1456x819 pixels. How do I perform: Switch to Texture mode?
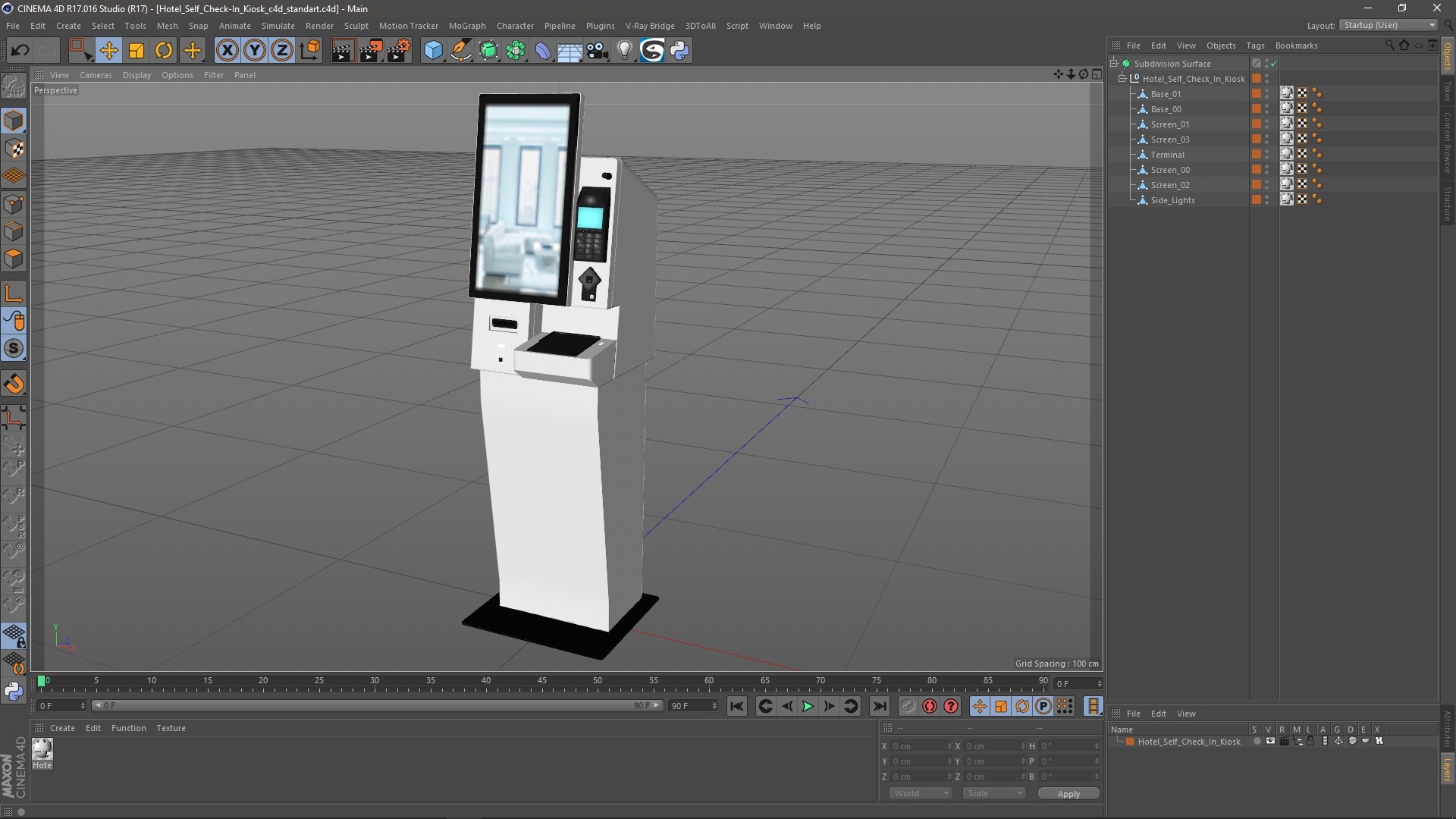point(14,149)
